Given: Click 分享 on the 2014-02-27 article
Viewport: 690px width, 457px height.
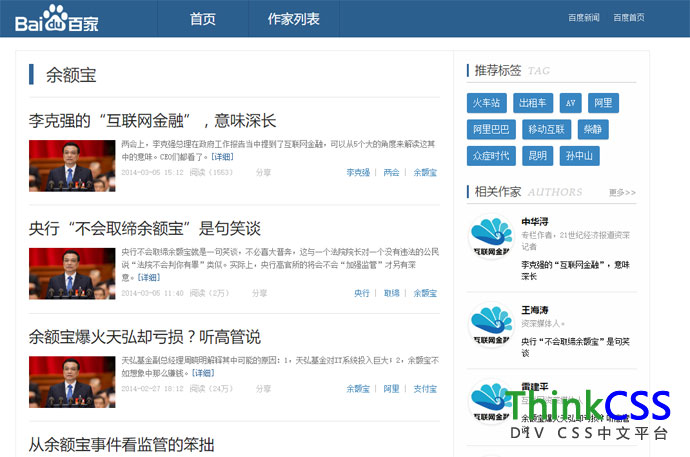Looking at the screenshot, I should point(263,389).
